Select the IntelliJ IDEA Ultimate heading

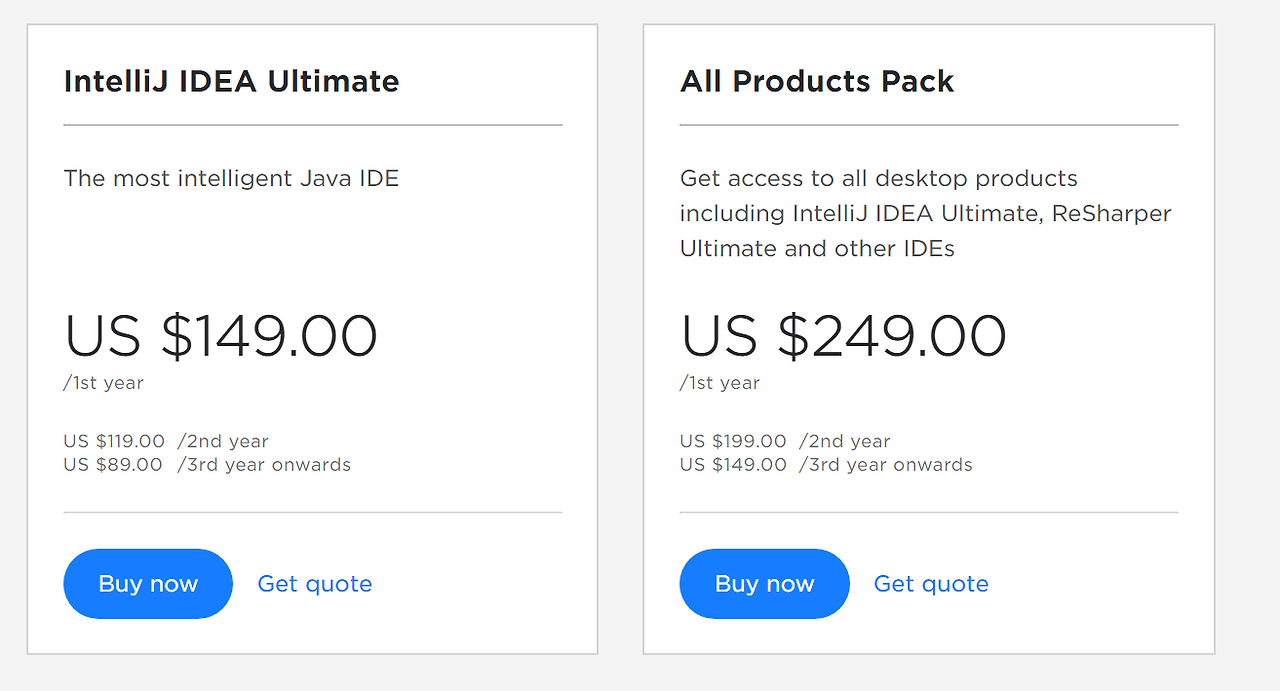pos(231,81)
